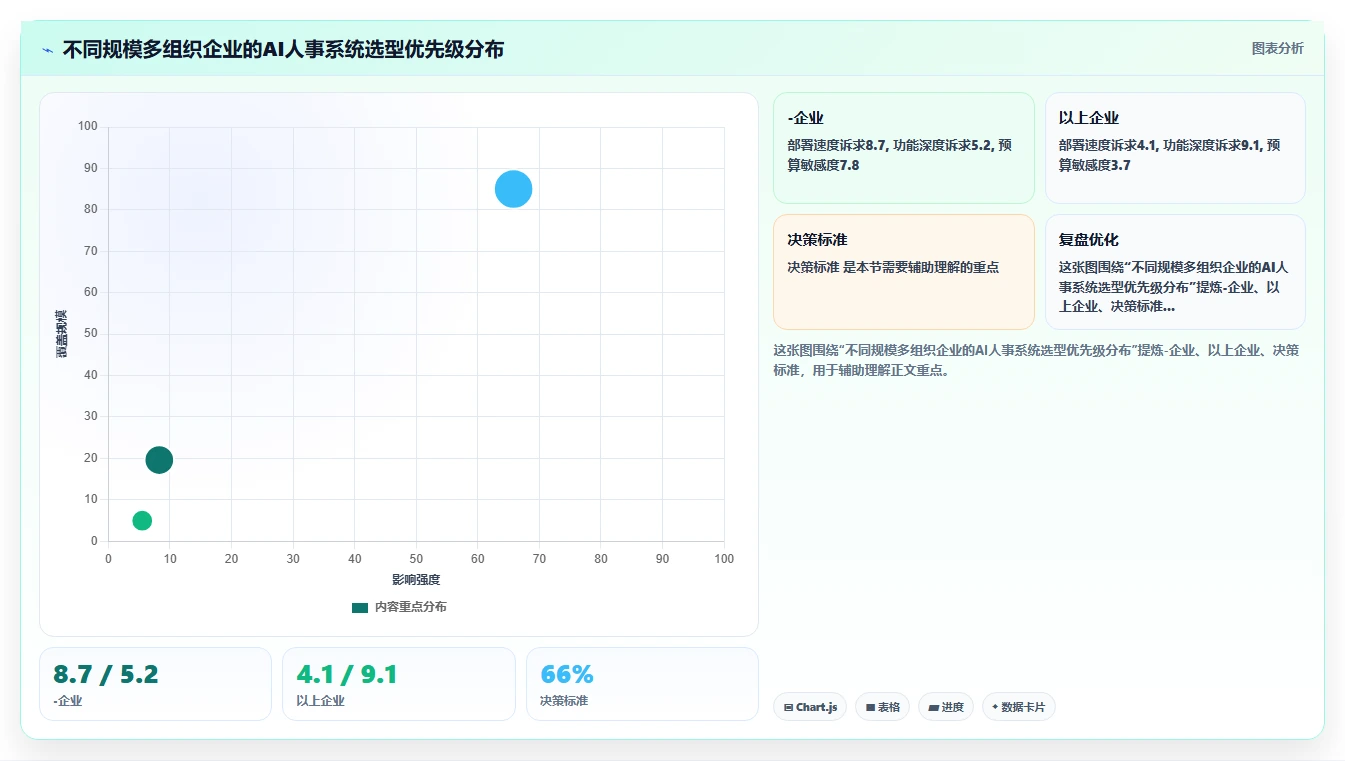Open the 复盘优化 card
This screenshot has height=761, width=1345.
pyautogui.click(x=1175, y=272)
